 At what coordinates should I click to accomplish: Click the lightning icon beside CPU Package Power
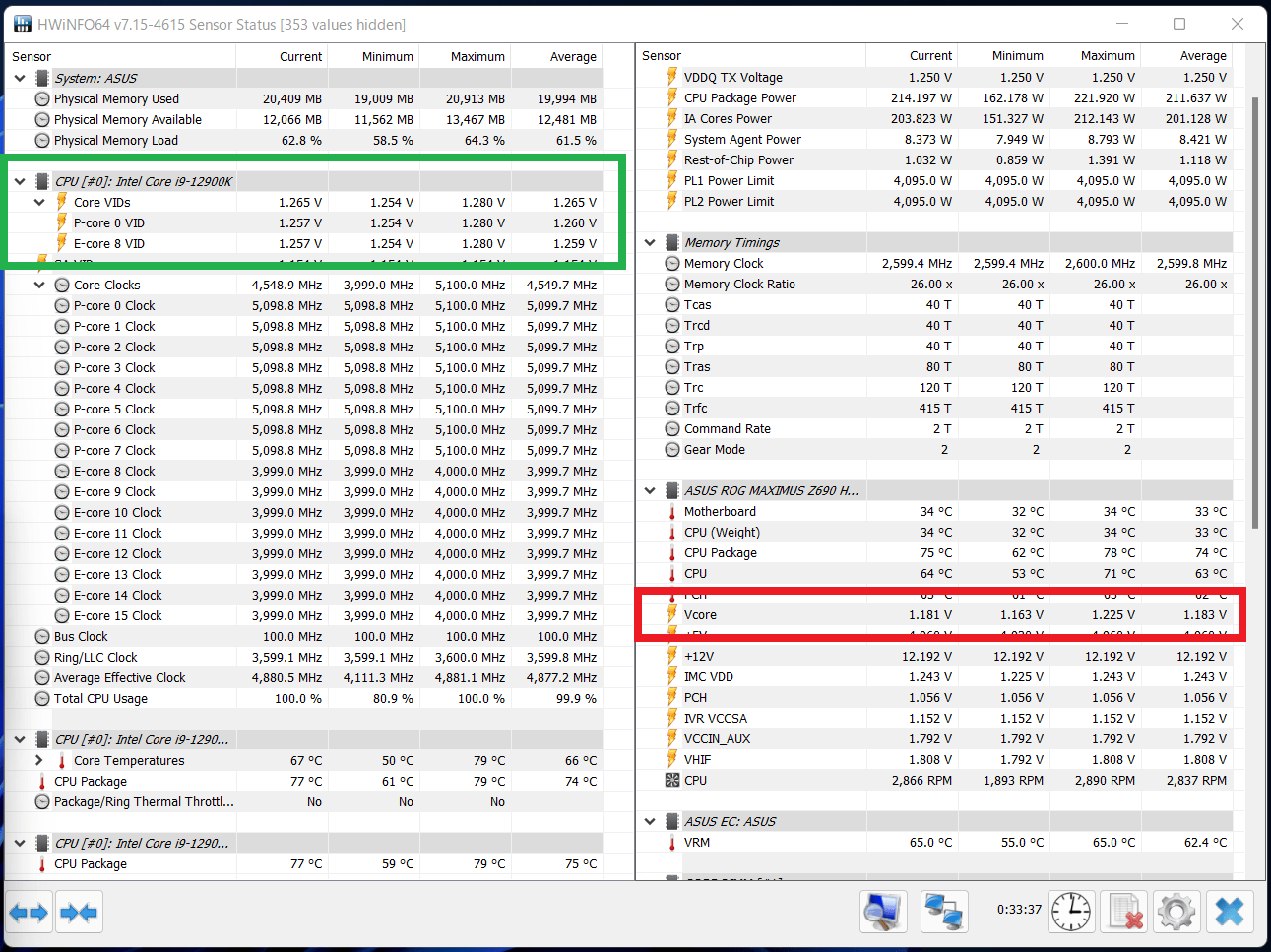(x=672, y=97)
